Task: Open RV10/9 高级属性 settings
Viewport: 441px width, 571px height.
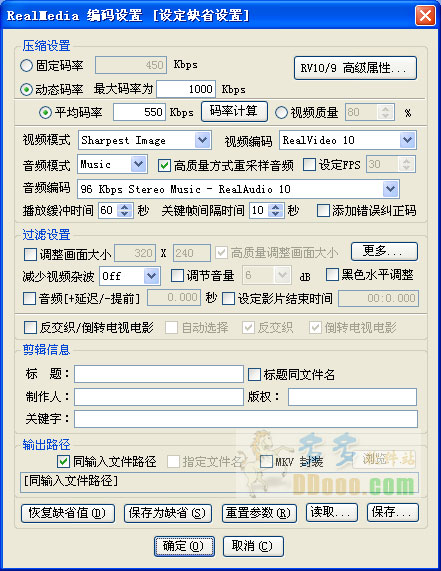Action: (355, 68)
